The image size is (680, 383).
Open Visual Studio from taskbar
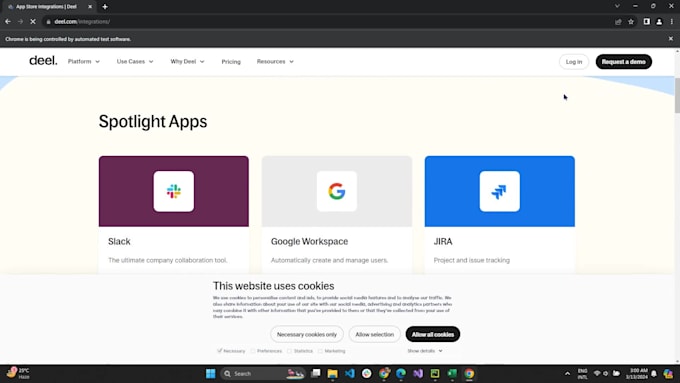418,373
